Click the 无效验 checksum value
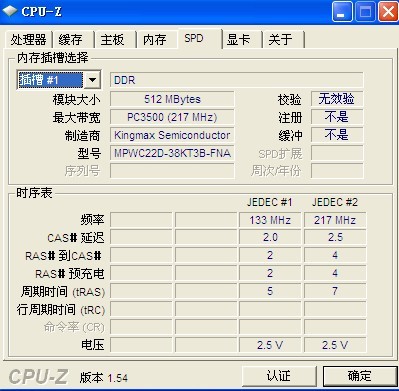Image resolution: width=399 pixels, height=391 pixels. point(337,99)
